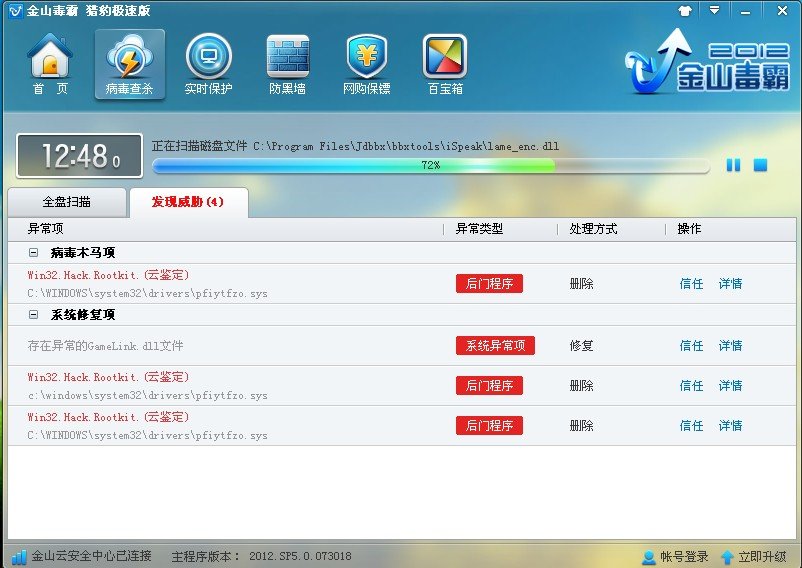Click 信任 for the 病毒木马项 rootkit entry

point(691,284)
